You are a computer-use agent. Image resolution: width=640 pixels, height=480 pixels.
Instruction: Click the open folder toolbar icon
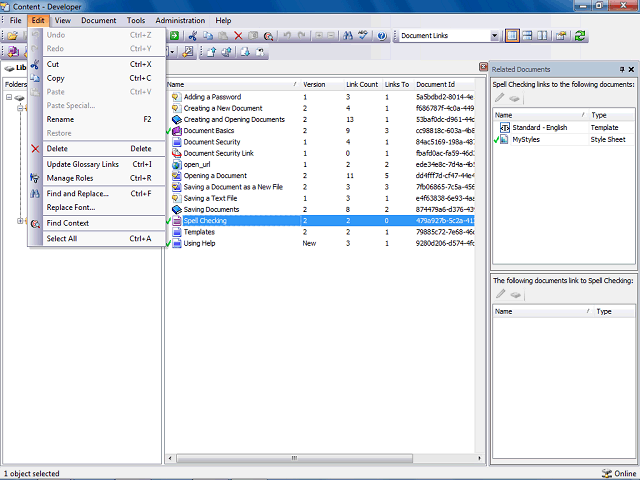coord(12,36)
